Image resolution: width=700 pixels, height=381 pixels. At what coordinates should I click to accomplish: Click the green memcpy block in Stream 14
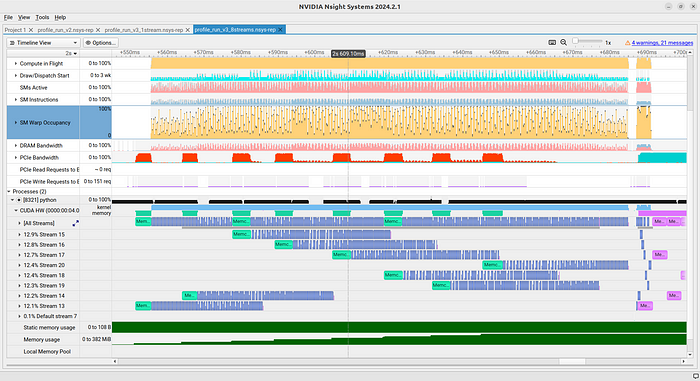[190, 296]
